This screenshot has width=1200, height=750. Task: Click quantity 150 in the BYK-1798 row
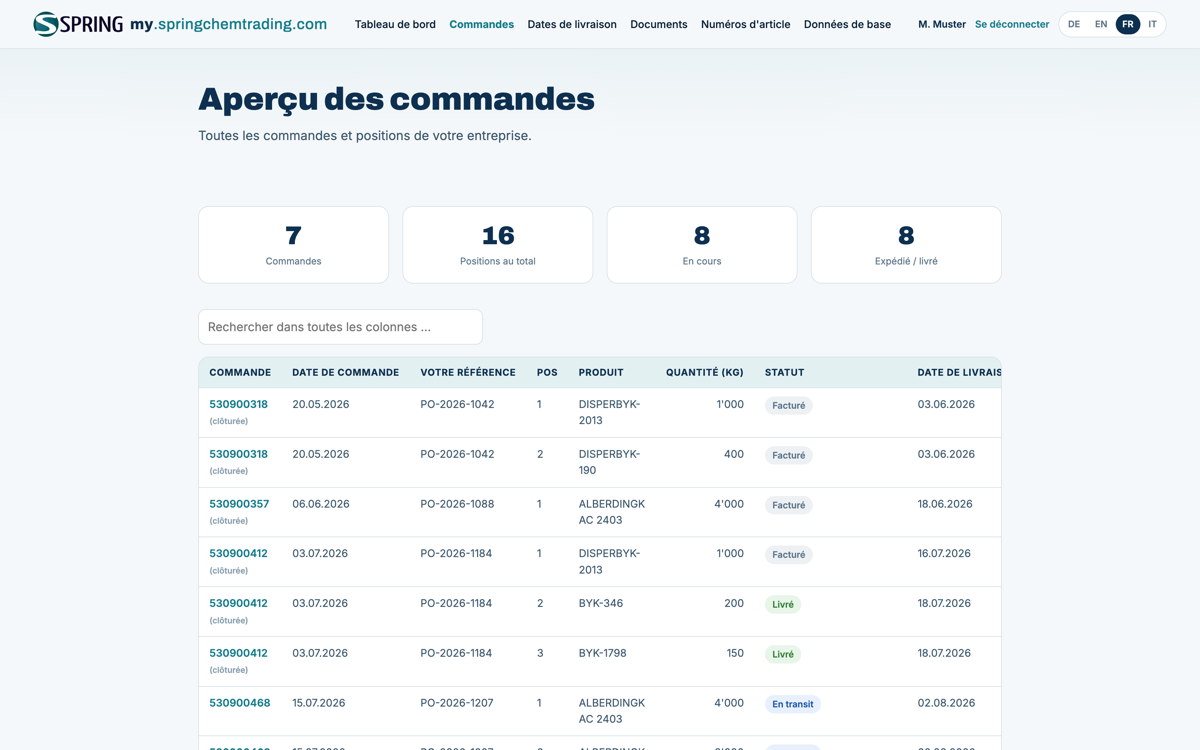click(x=735, y=653)
